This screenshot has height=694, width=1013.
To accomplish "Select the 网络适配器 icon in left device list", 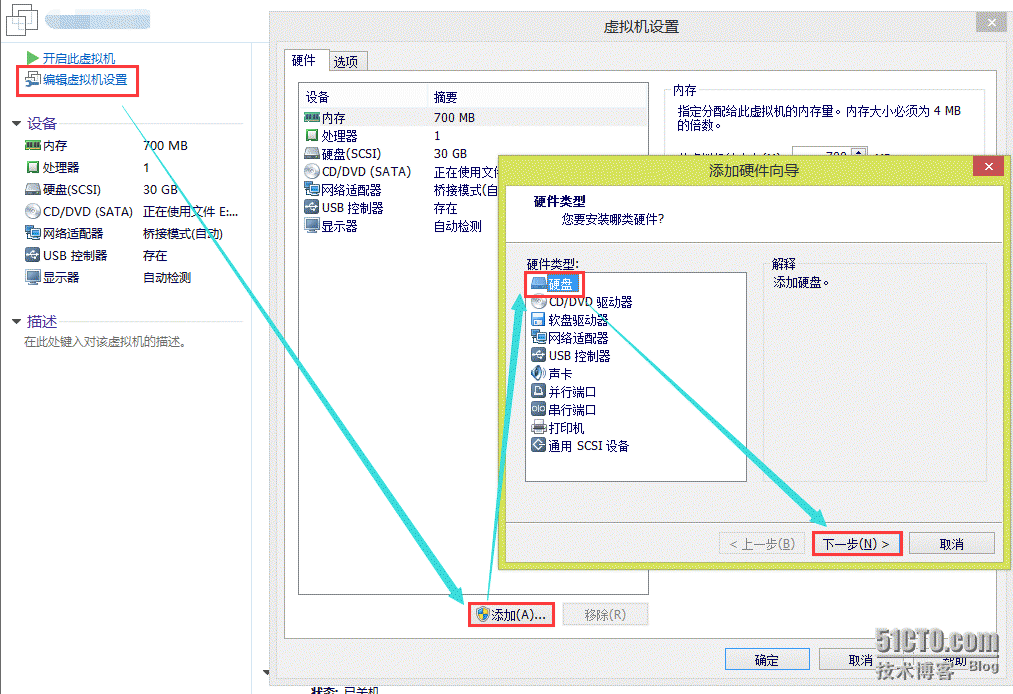I will point(32,233).
